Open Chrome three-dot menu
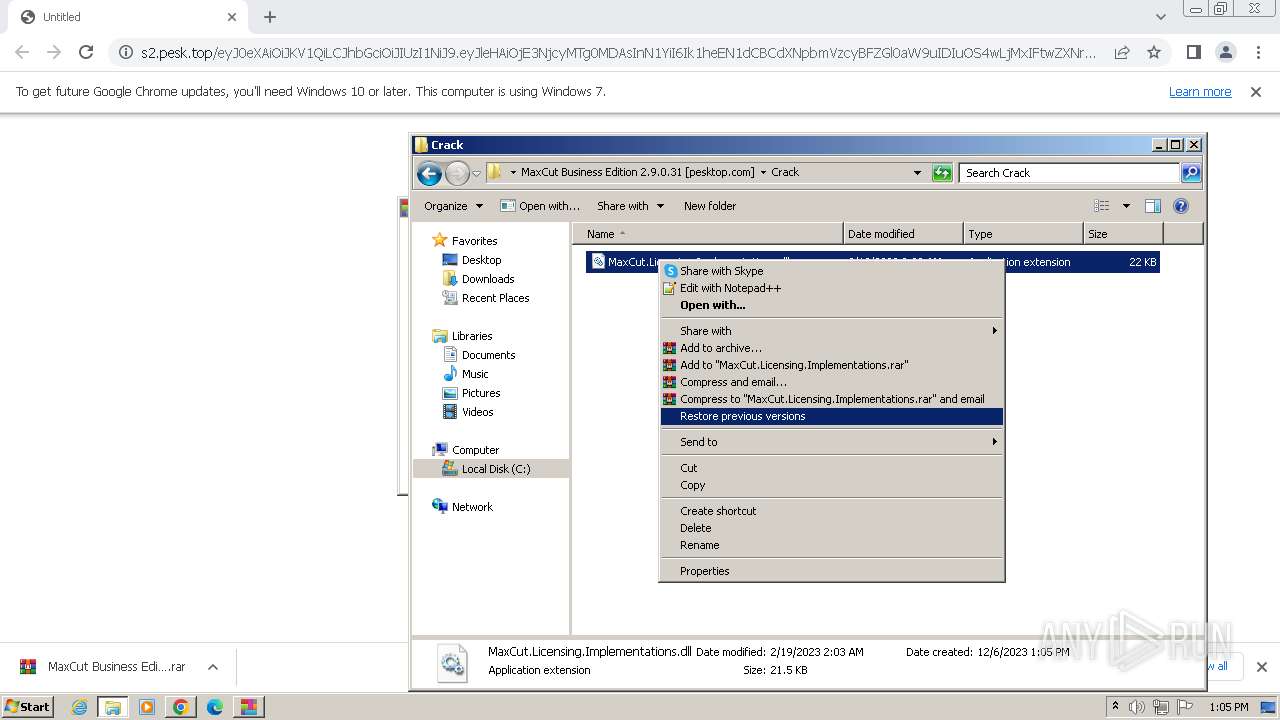This screenshot has height=720, width=1280. coord(1258,52)
